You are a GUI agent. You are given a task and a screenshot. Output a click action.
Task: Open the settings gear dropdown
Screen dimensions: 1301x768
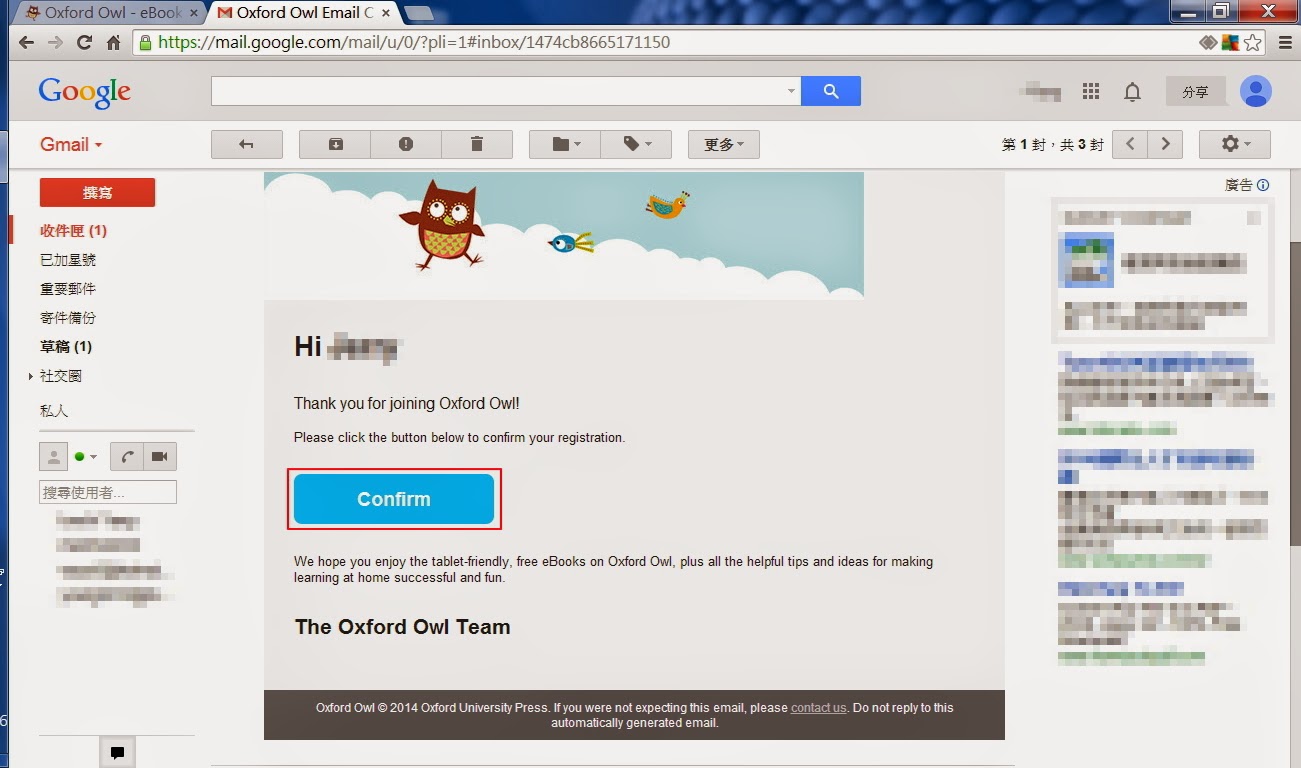coord(1235,144)
